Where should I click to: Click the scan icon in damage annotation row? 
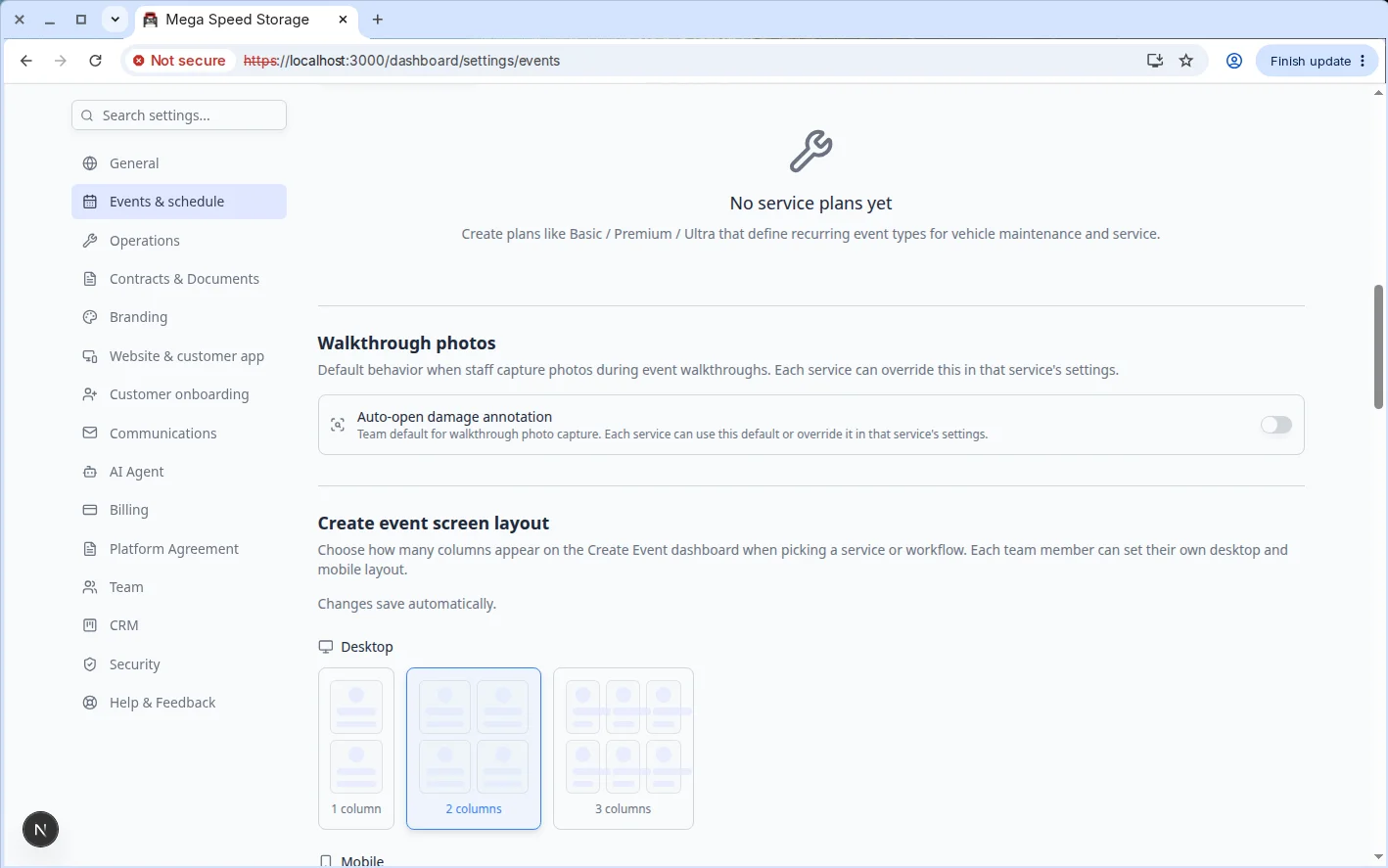point(338,425)
